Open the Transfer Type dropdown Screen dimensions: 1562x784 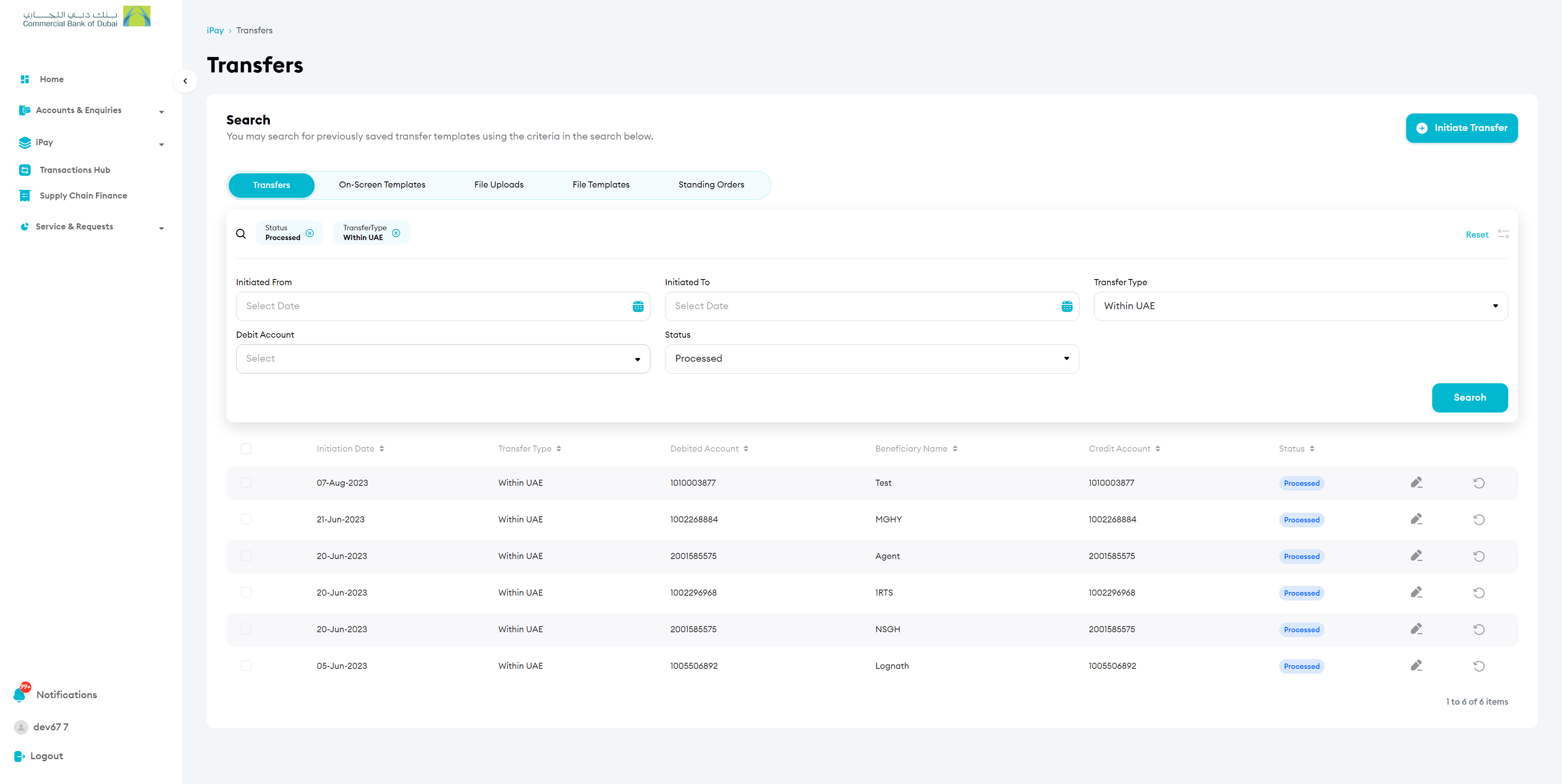coord(1300,306)
